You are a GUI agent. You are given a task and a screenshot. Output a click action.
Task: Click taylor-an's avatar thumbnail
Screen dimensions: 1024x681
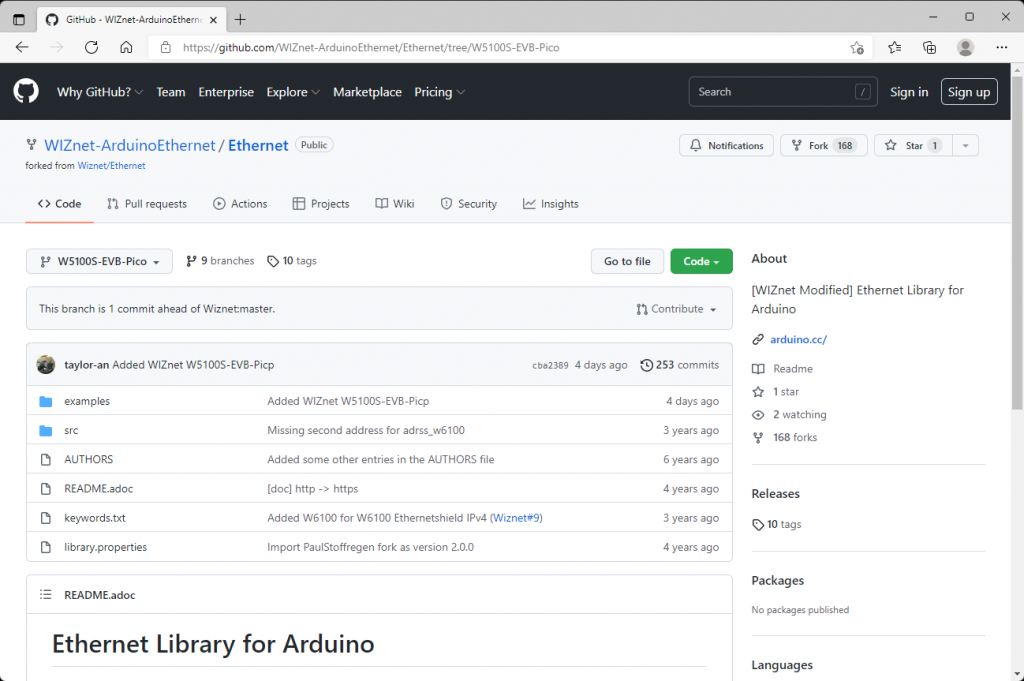click(x=46, y=364)
